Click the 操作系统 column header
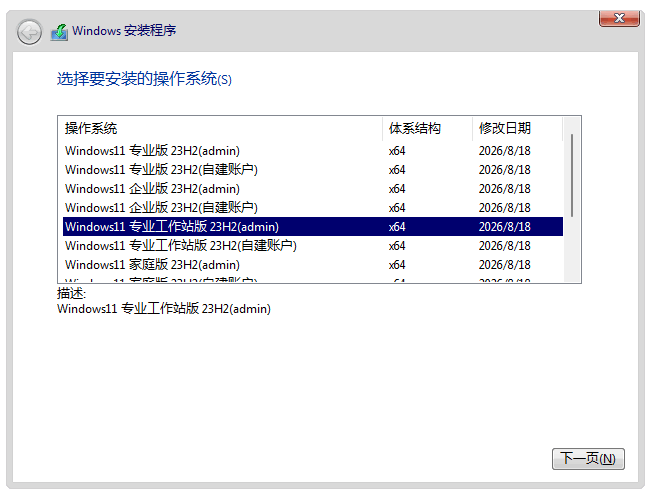Screen dimensions: 657x504 pos(220,128)
